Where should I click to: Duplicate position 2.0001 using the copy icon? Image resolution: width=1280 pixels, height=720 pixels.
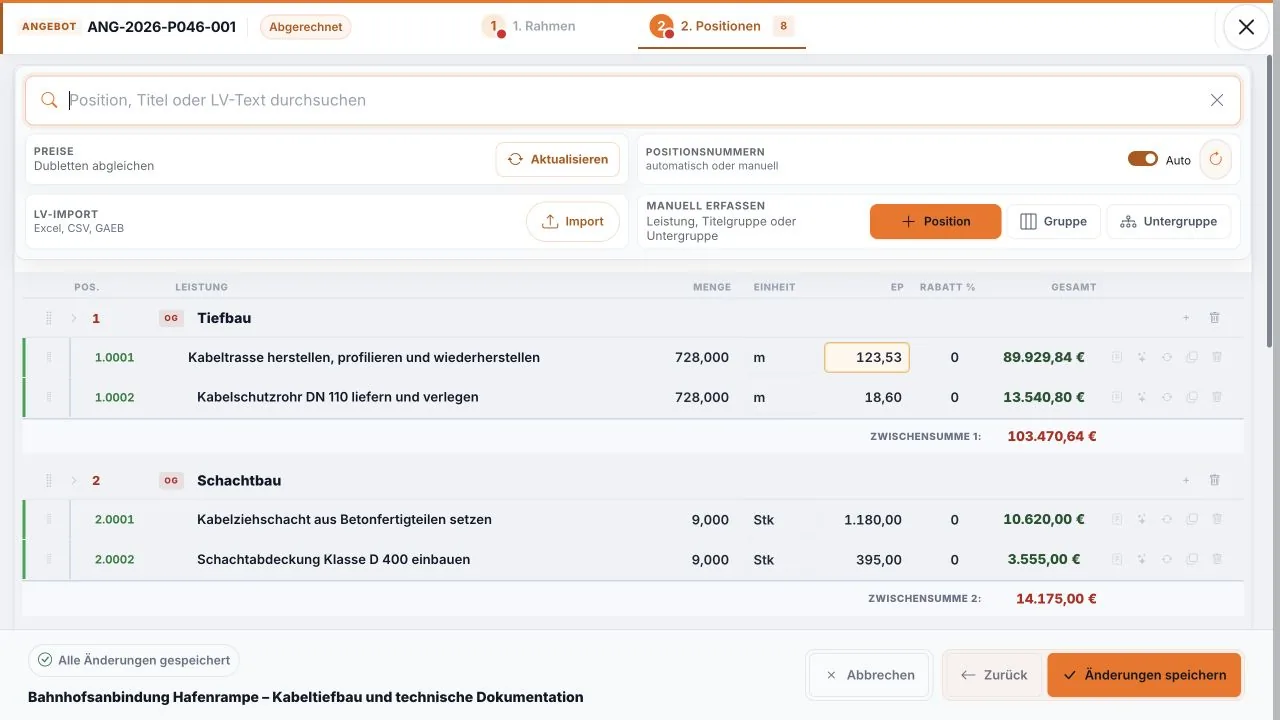(1192, 519)
